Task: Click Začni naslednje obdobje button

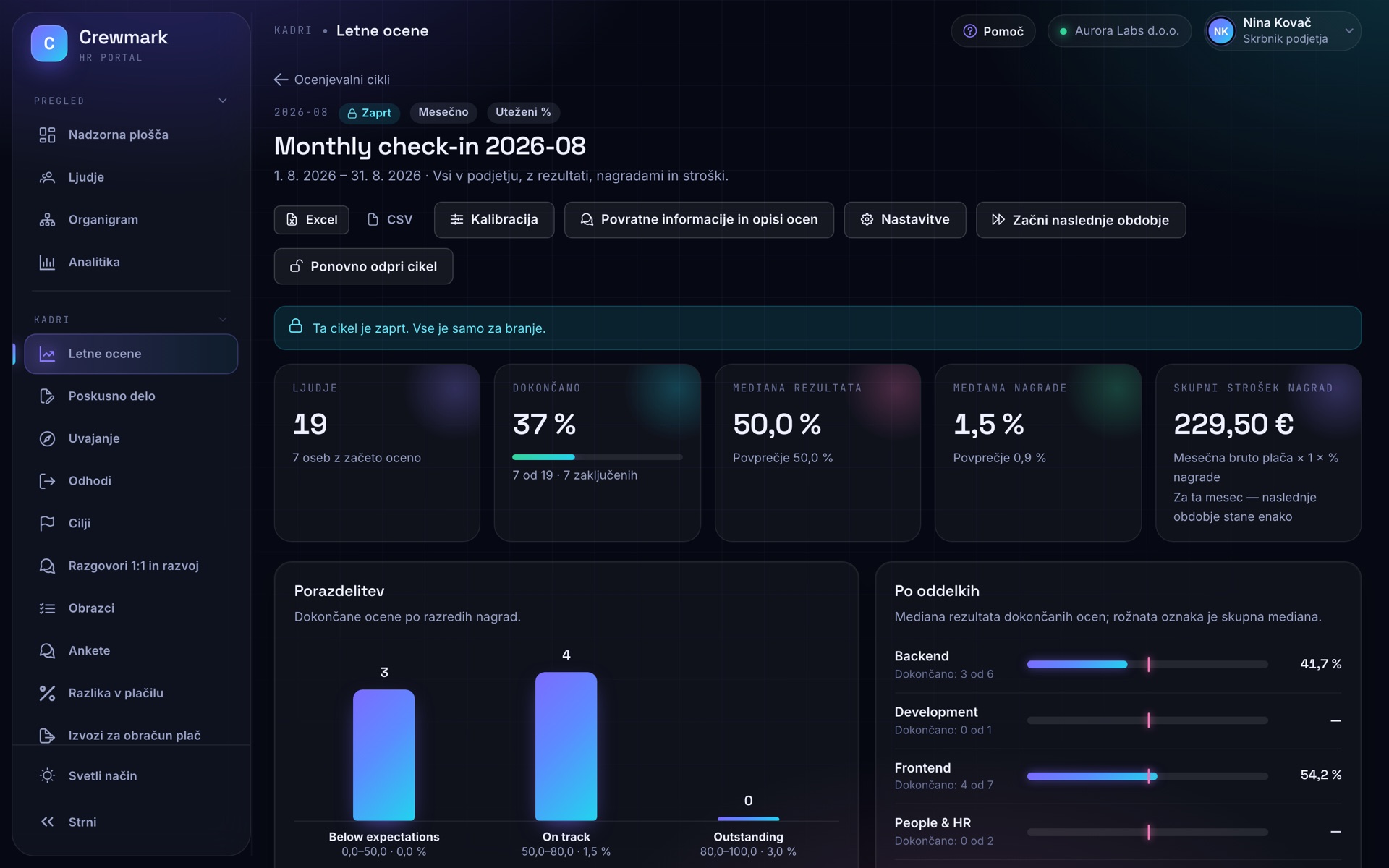Action: (x=1081, y=220)
